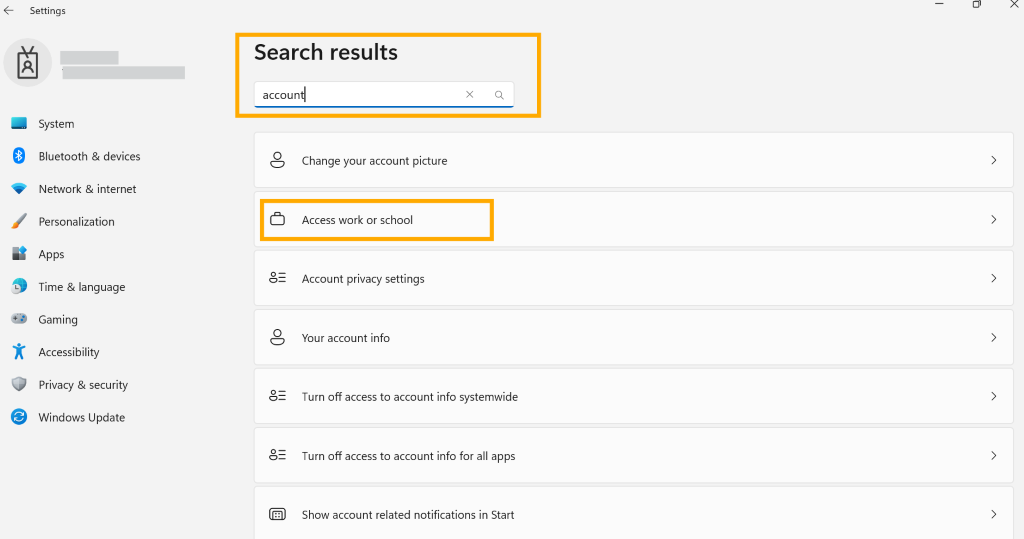1024x539 pixels.
Task: Expand the Account privacy settings chevron
Action: coord(993,278)
